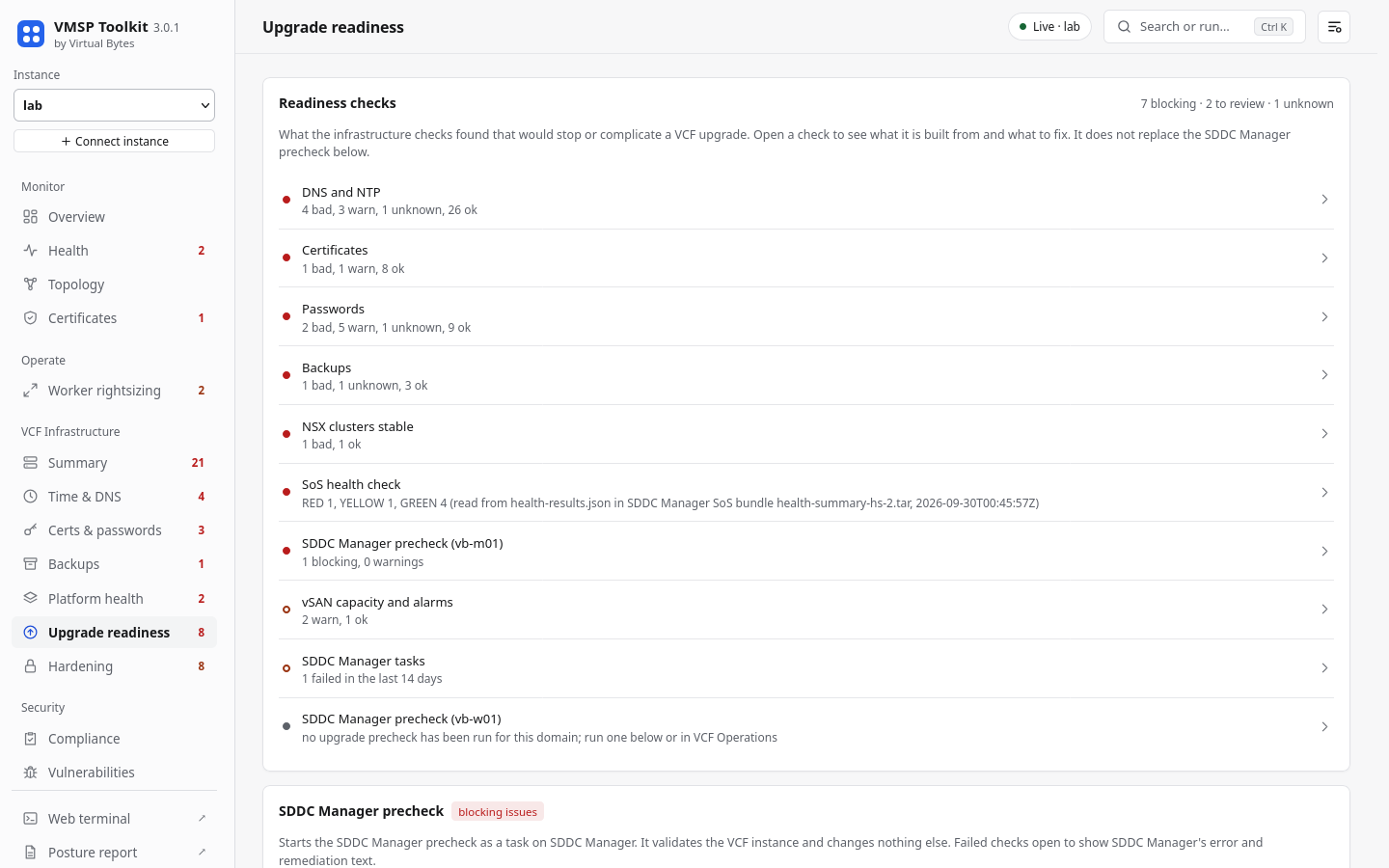Open the lab instance dropdown
Image resolution: width=1389 pixels, height=868 pixels.
(x=114, y=105)
